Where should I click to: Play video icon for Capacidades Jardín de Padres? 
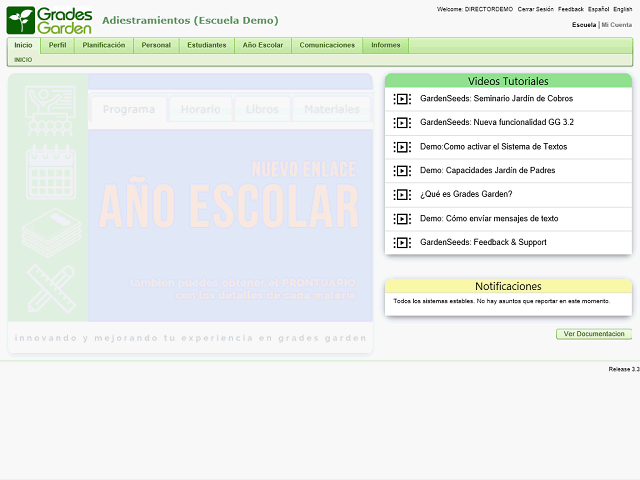[402, 171]
